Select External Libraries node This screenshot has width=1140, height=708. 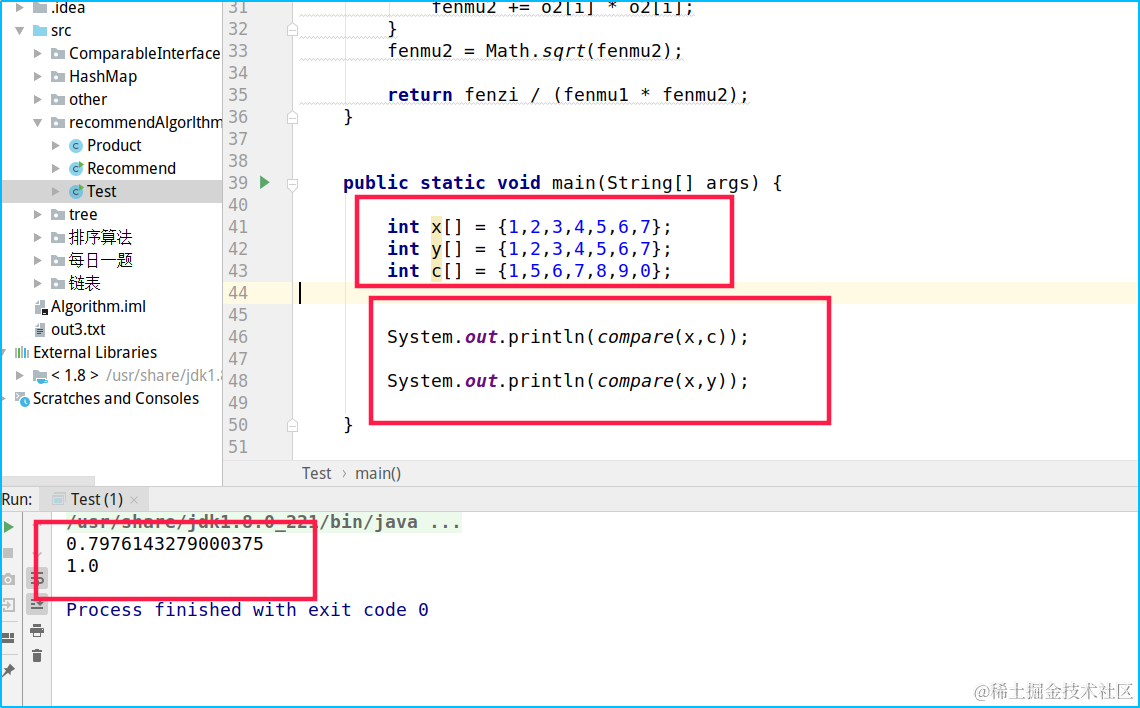tap(95, 353)
